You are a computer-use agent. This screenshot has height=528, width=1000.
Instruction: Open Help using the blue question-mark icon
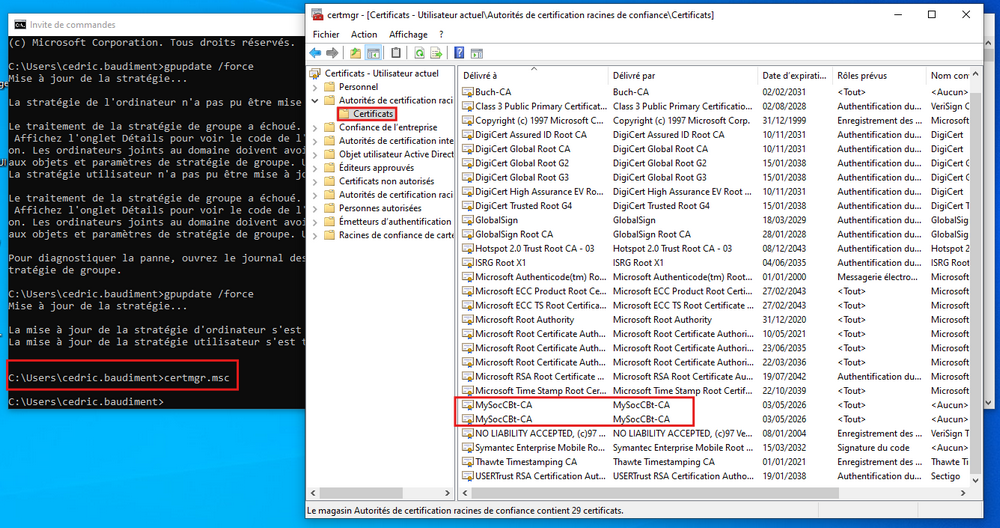click(x=459, y=53)
